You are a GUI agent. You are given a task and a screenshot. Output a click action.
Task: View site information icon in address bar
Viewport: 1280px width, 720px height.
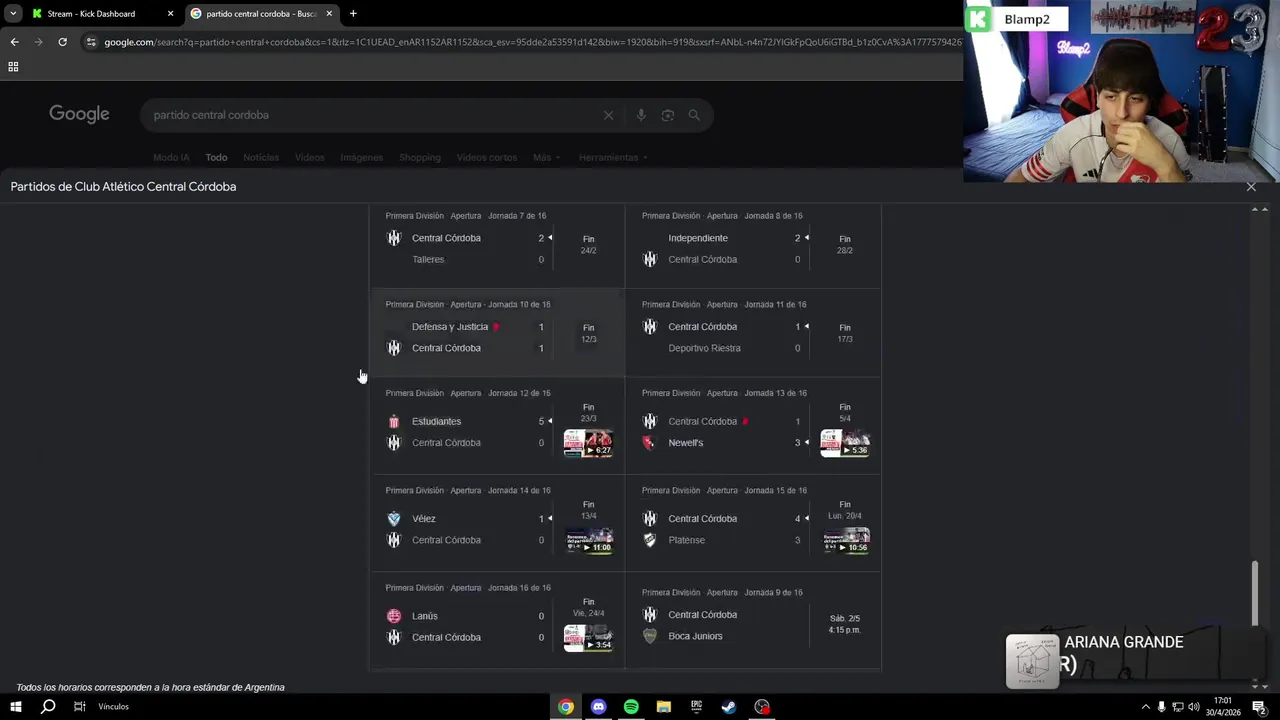(x=91, y=42)
